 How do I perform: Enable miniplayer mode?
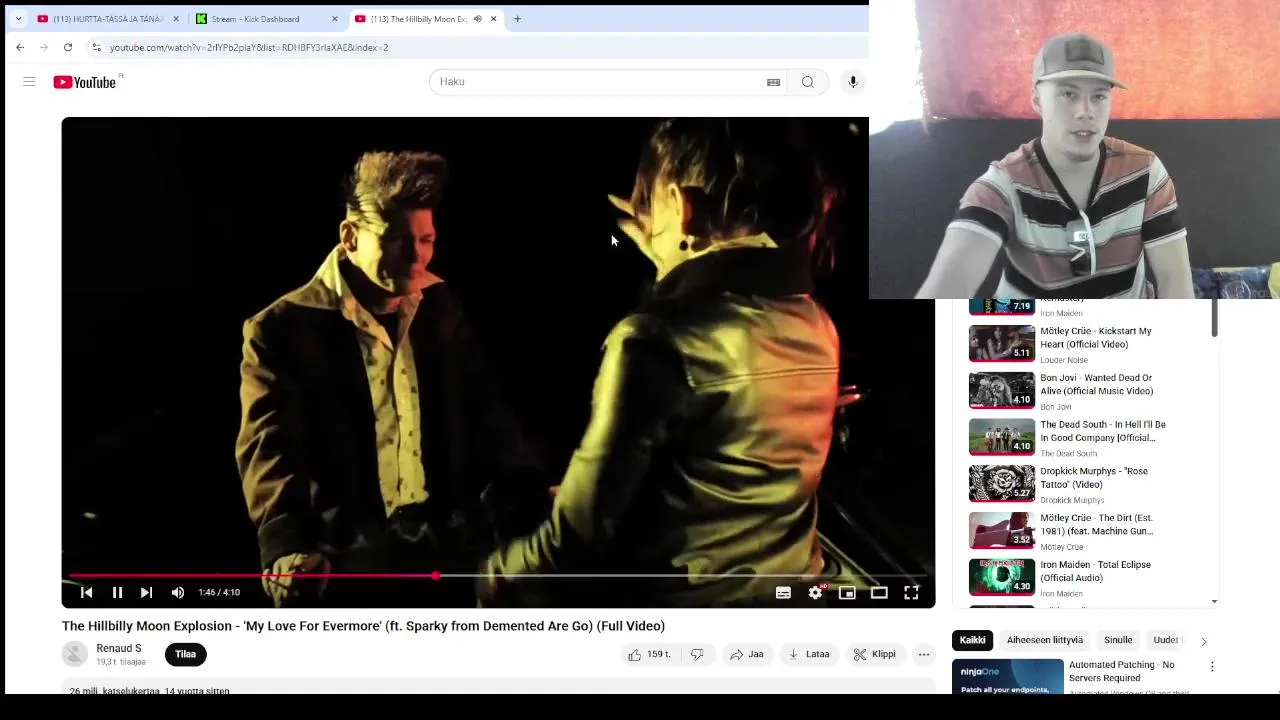(x=847, y=593)
